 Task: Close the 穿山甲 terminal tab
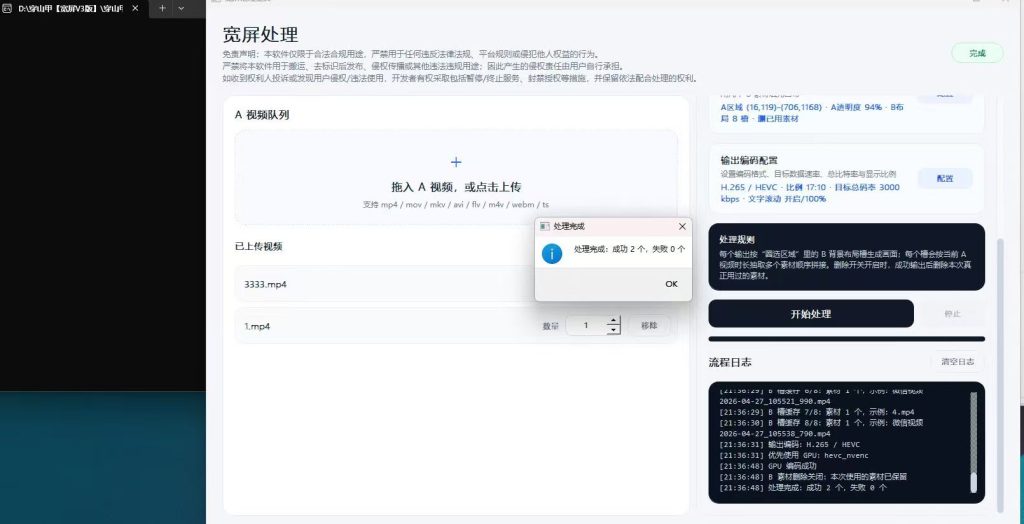(x=135, y=8)
